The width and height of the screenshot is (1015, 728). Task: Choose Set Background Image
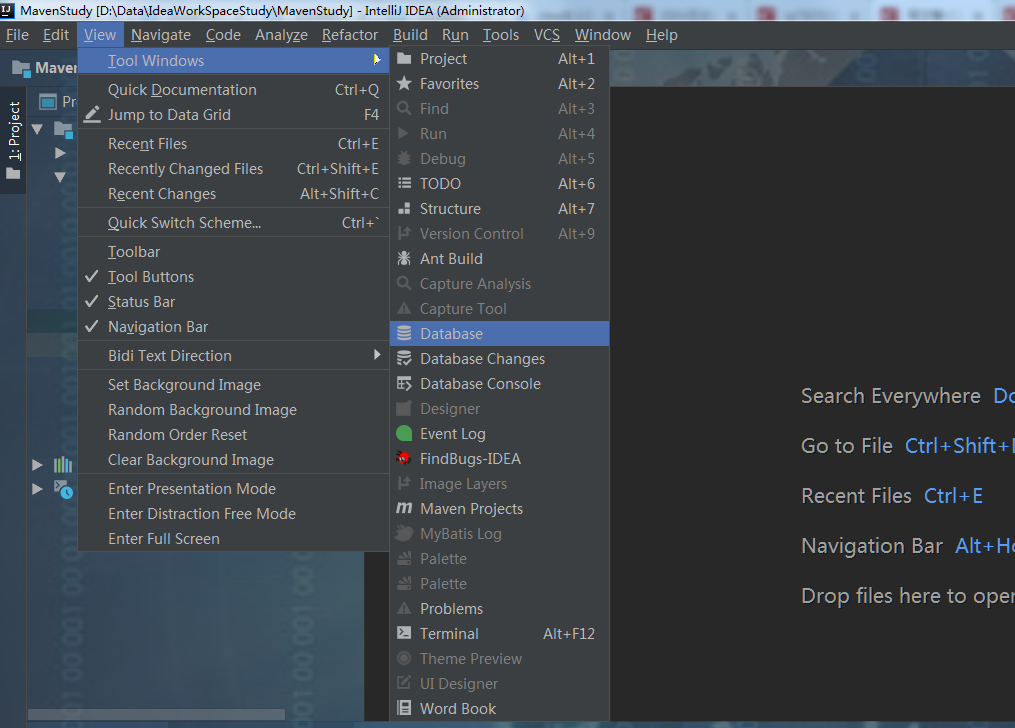233,385
